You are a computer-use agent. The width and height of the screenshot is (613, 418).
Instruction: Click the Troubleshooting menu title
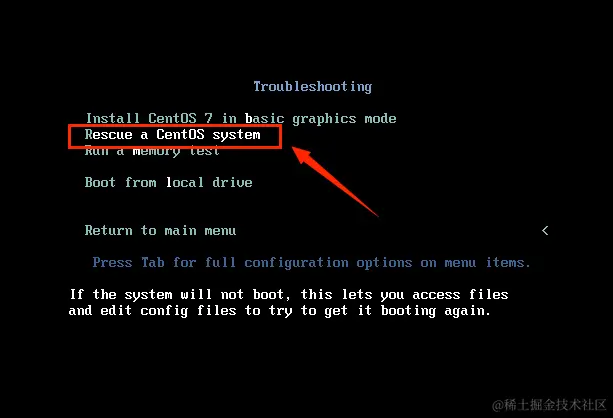[313, 87]
